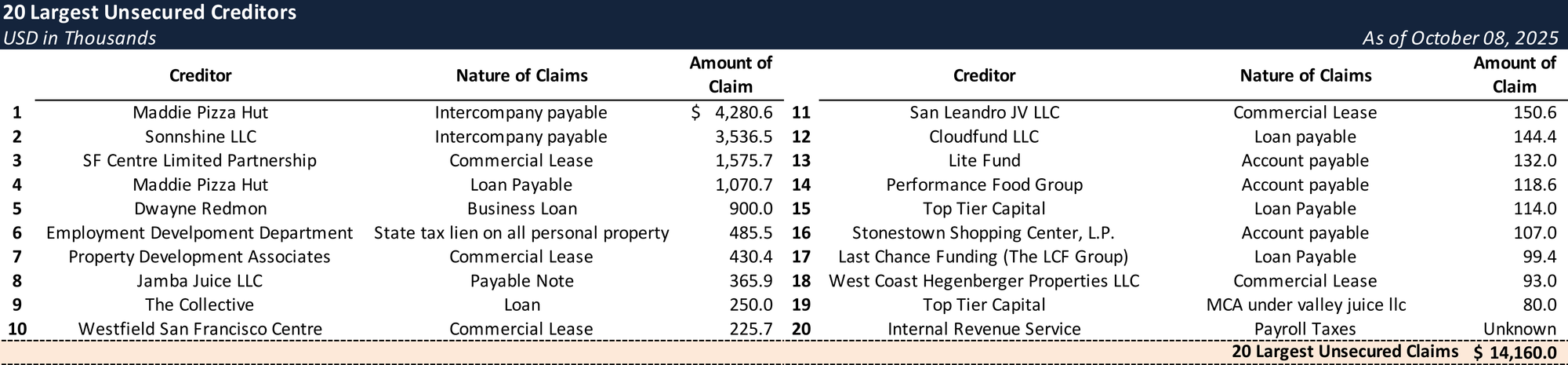Viewport: 1568px width, 365px height.
Task: Select the 'USD in Thousands' subtitle
Action: click(x=79, y=38)
